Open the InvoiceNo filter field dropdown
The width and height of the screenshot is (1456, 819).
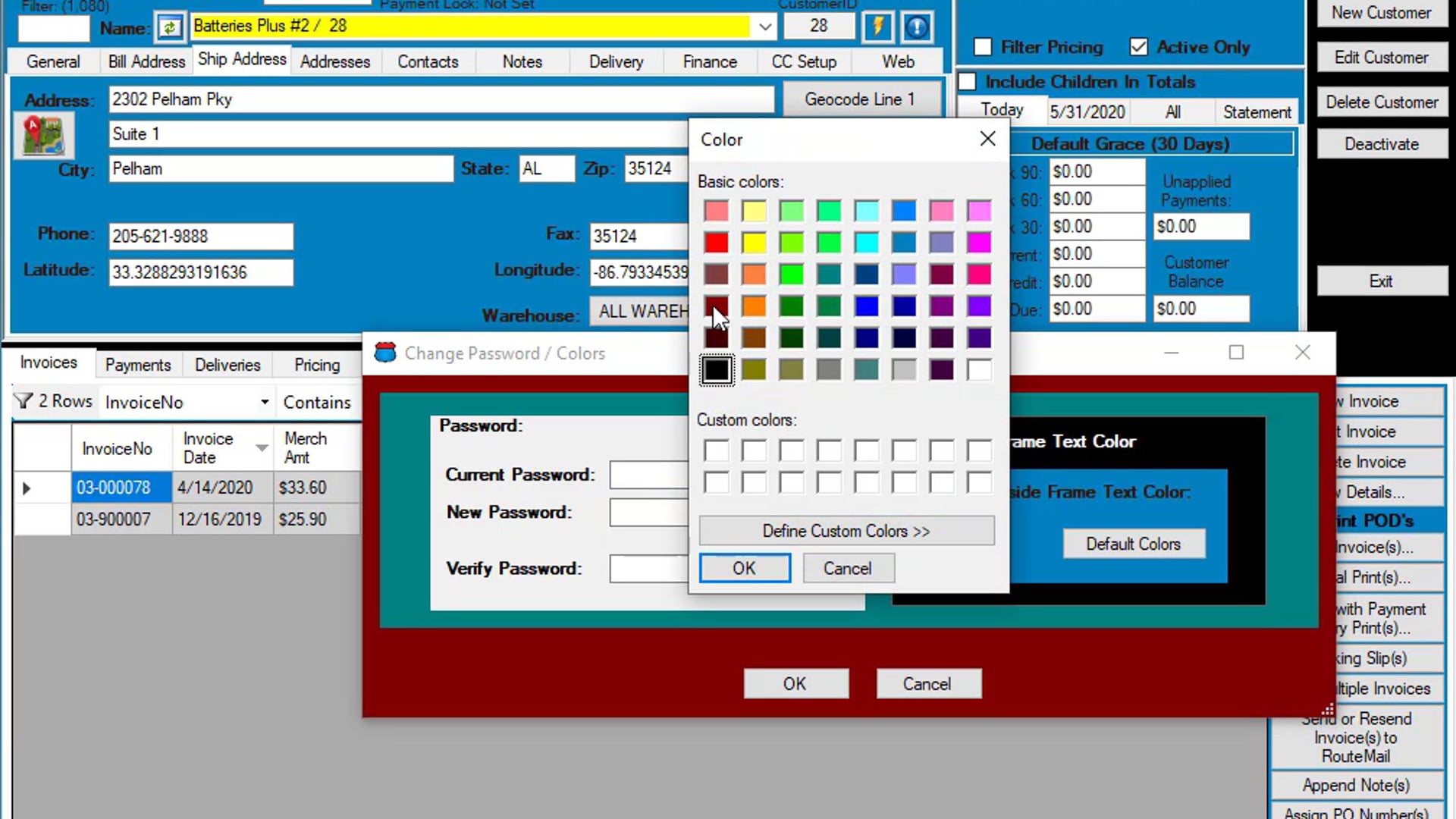pos(264,402)
